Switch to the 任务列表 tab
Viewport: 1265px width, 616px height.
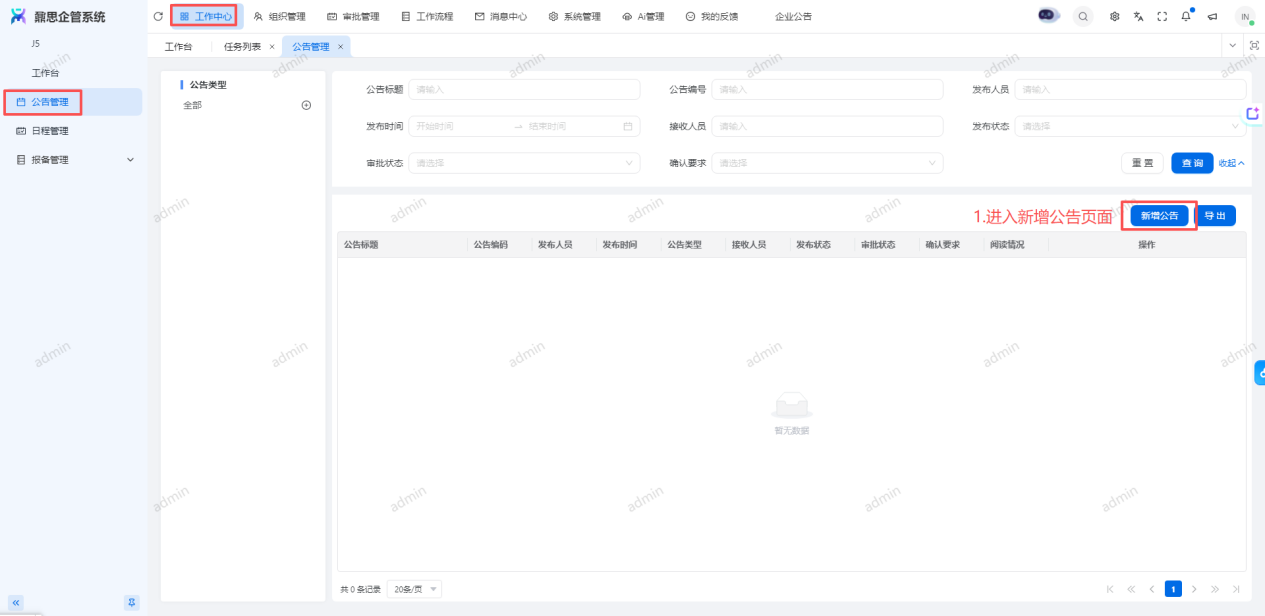coord(242,47)
